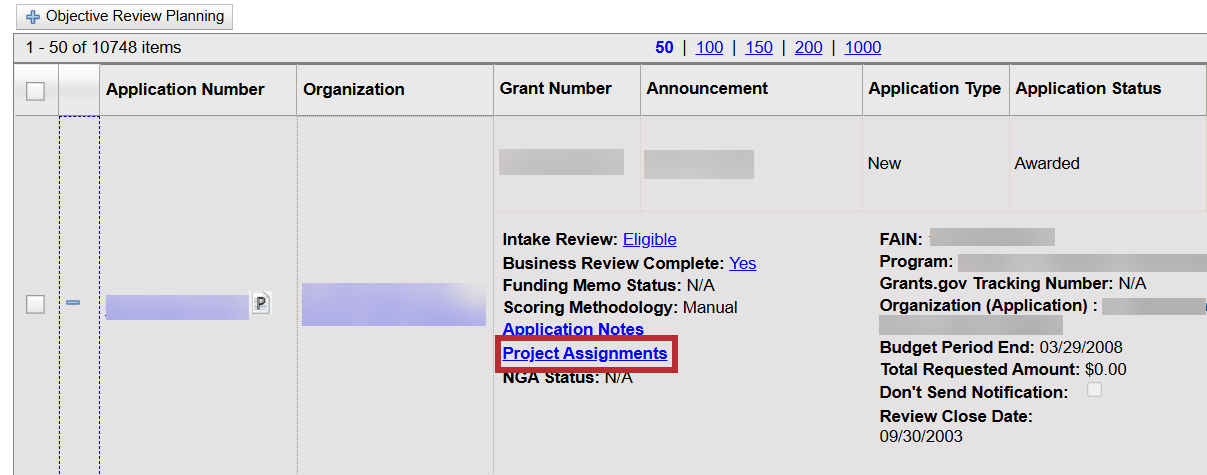The width and height of the screenshot is (1207, 475).
Task: Check the application row's selection checkbox
Action: [x=35, y=305]
